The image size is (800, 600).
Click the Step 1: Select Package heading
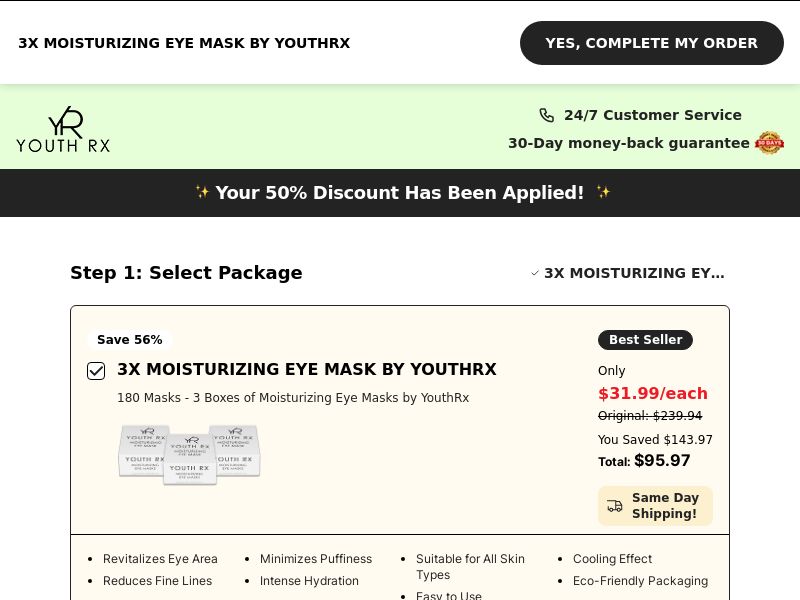tap(186, 272)
